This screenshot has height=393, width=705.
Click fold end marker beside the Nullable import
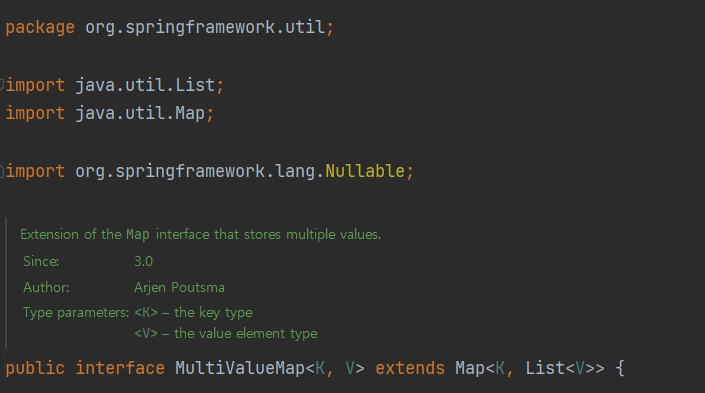click(x=2, y=171)
